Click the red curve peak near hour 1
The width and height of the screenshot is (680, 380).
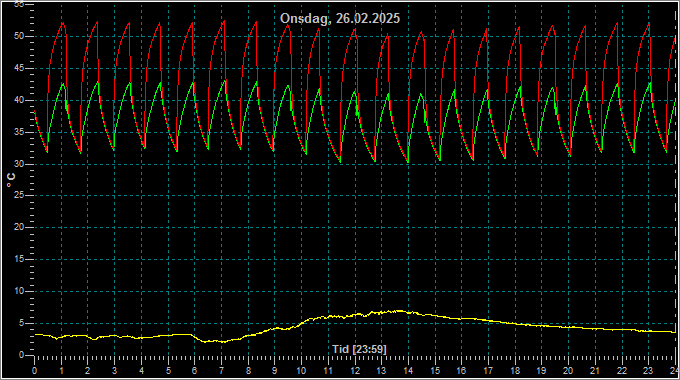coord(63,23)
